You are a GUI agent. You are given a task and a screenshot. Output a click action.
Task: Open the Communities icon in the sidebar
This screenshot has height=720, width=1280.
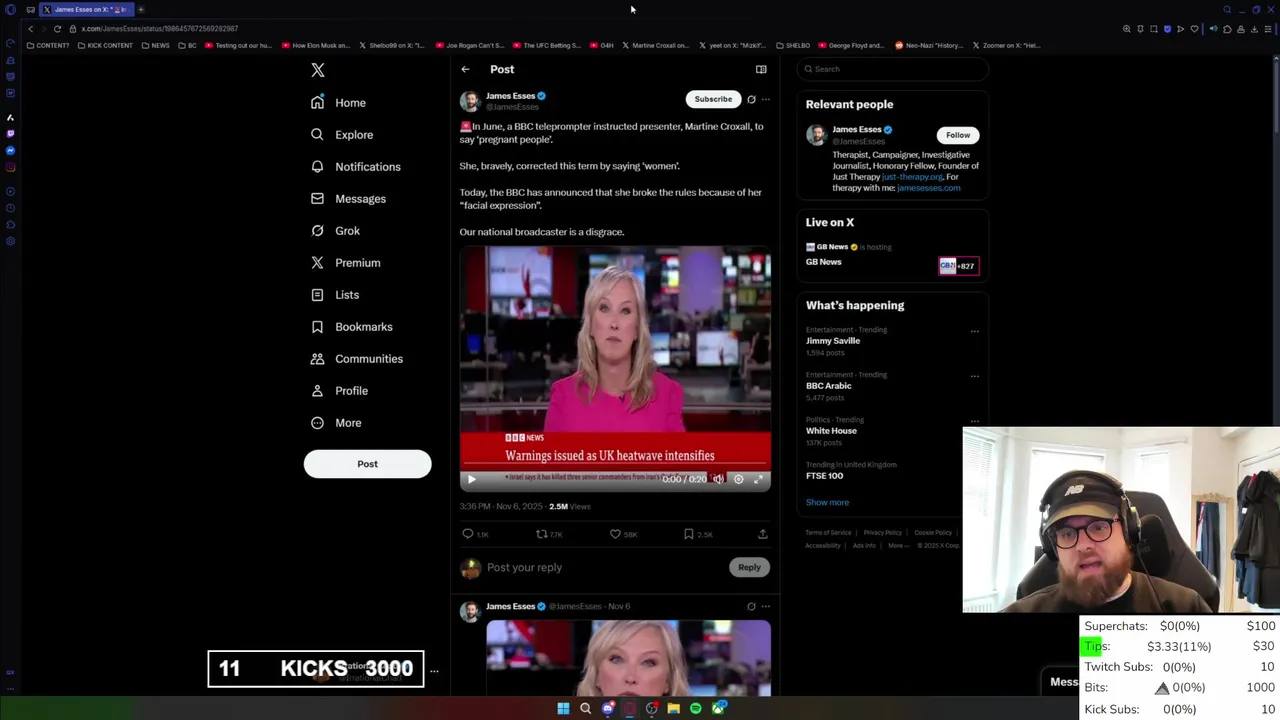317,359
